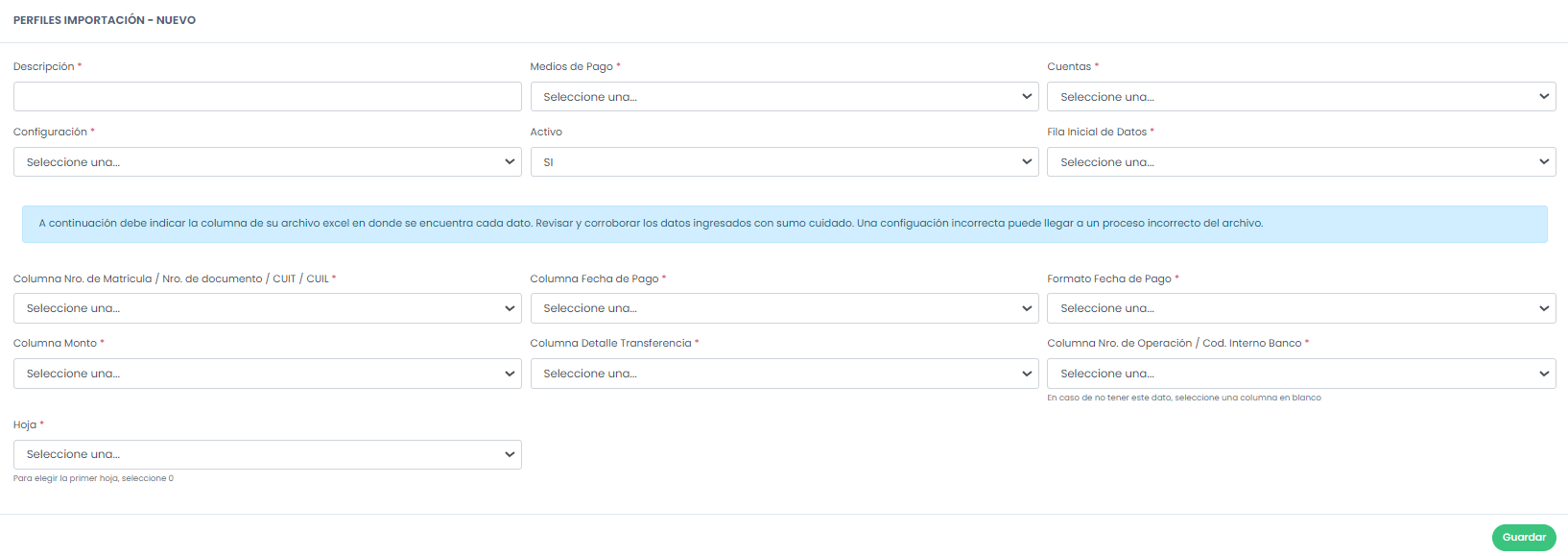Expand Formato Fecha de Pago dropdown

[1300, 308]
